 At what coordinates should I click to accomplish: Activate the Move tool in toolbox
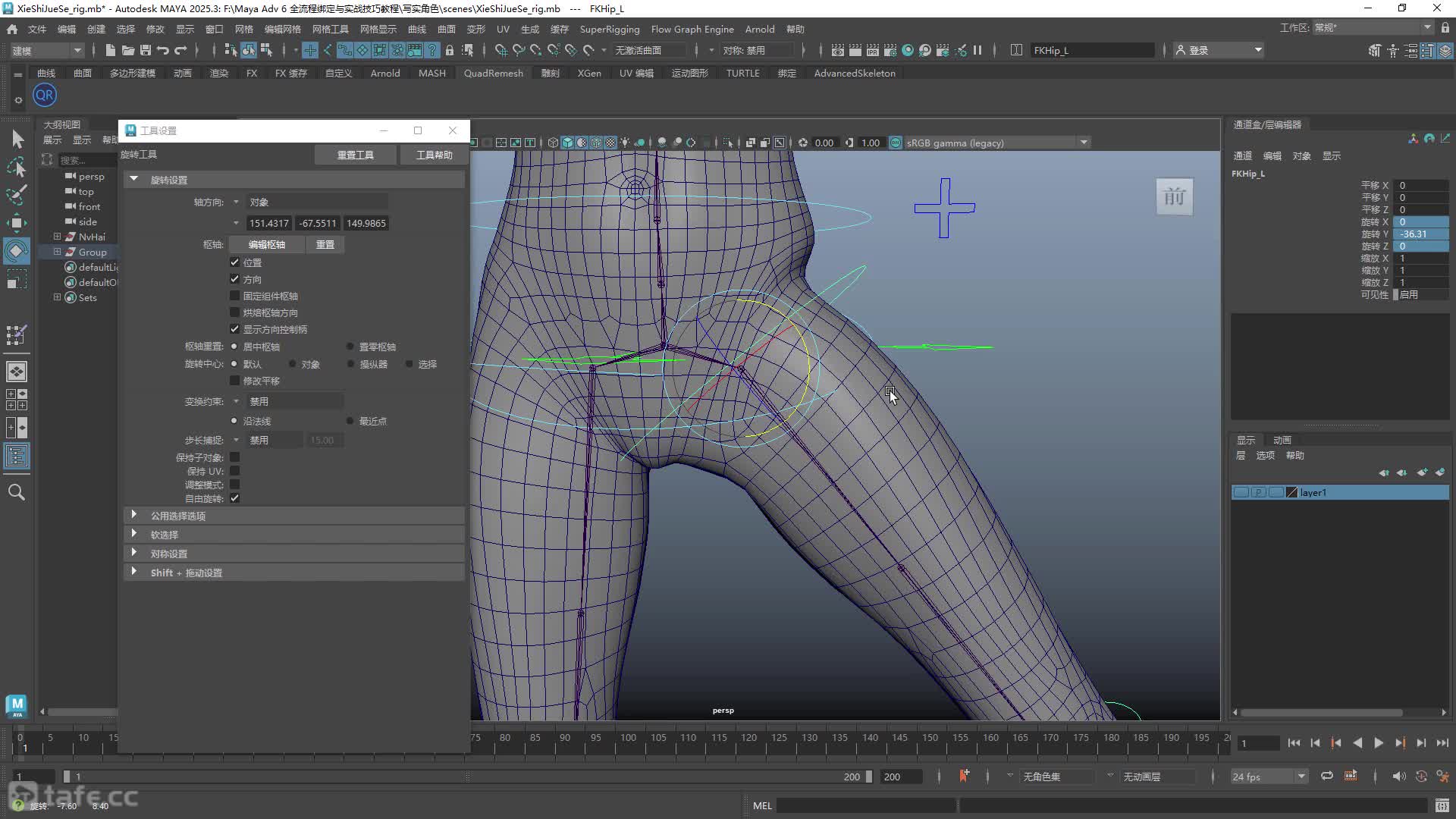[x=17, y=222]
